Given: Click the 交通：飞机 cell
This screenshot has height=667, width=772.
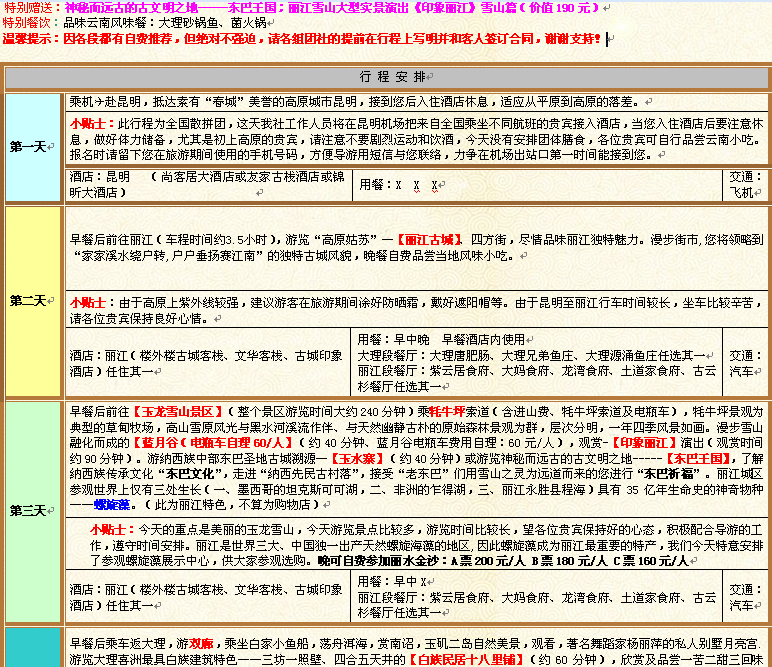Looking at the screenshot, I should click(x=741, y=184).
